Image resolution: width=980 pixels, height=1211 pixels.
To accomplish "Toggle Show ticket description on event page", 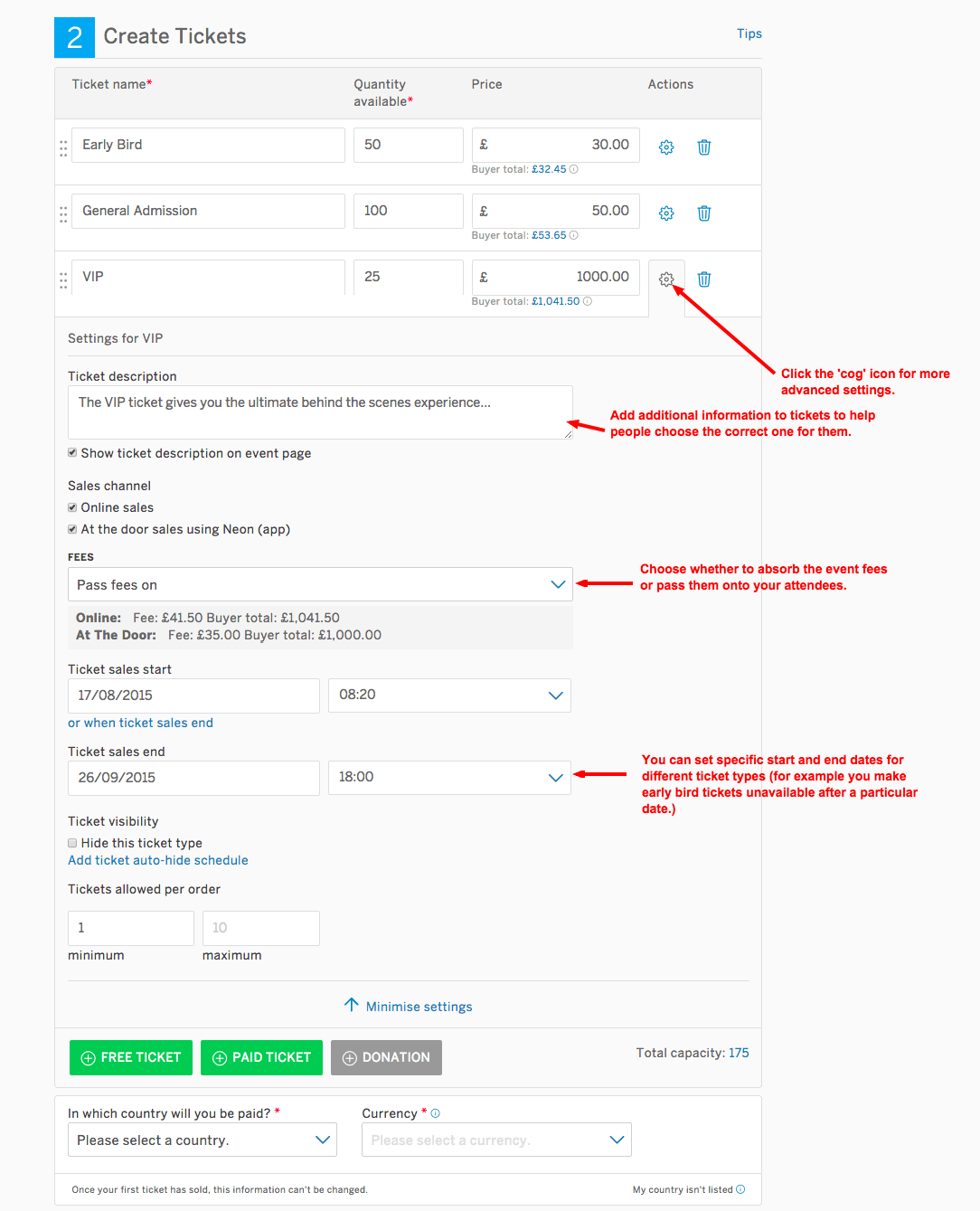I will 72,453.
